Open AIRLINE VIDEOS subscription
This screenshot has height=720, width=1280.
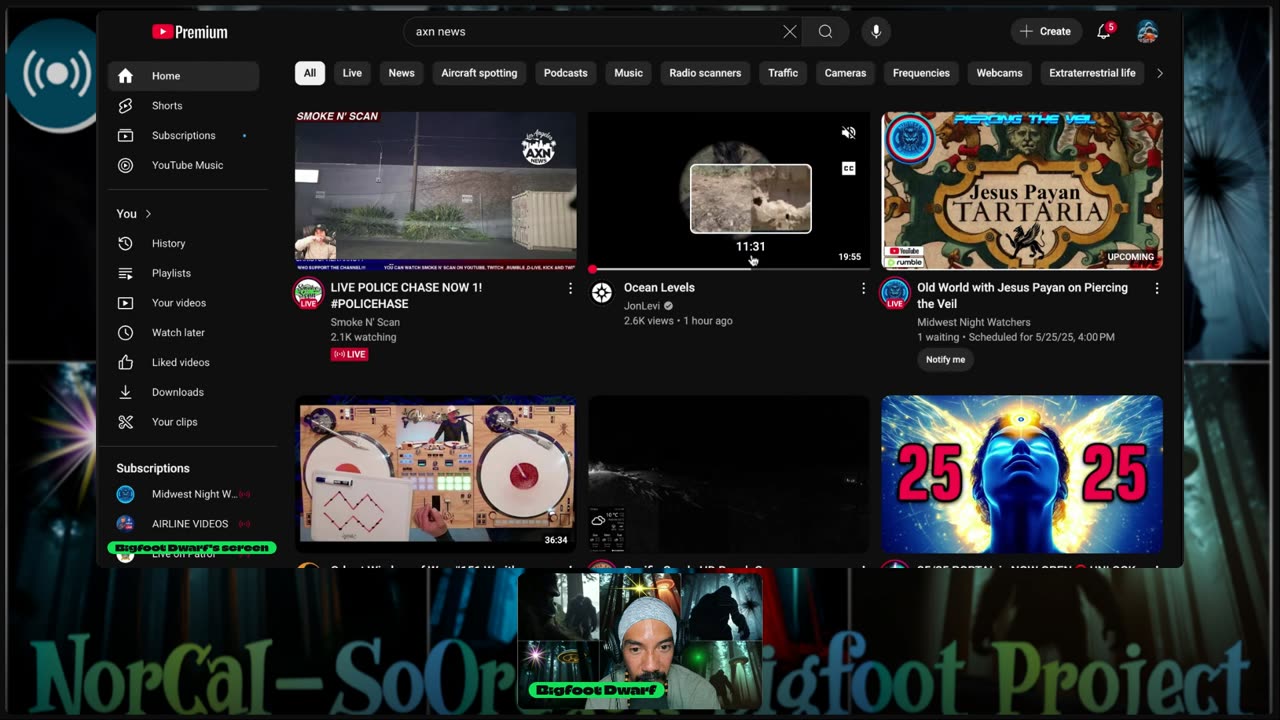click(x=184, y=524)
